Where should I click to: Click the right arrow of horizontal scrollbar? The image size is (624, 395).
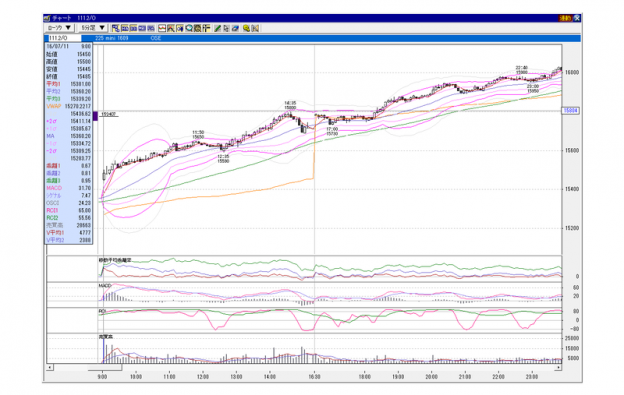[558, 367]
